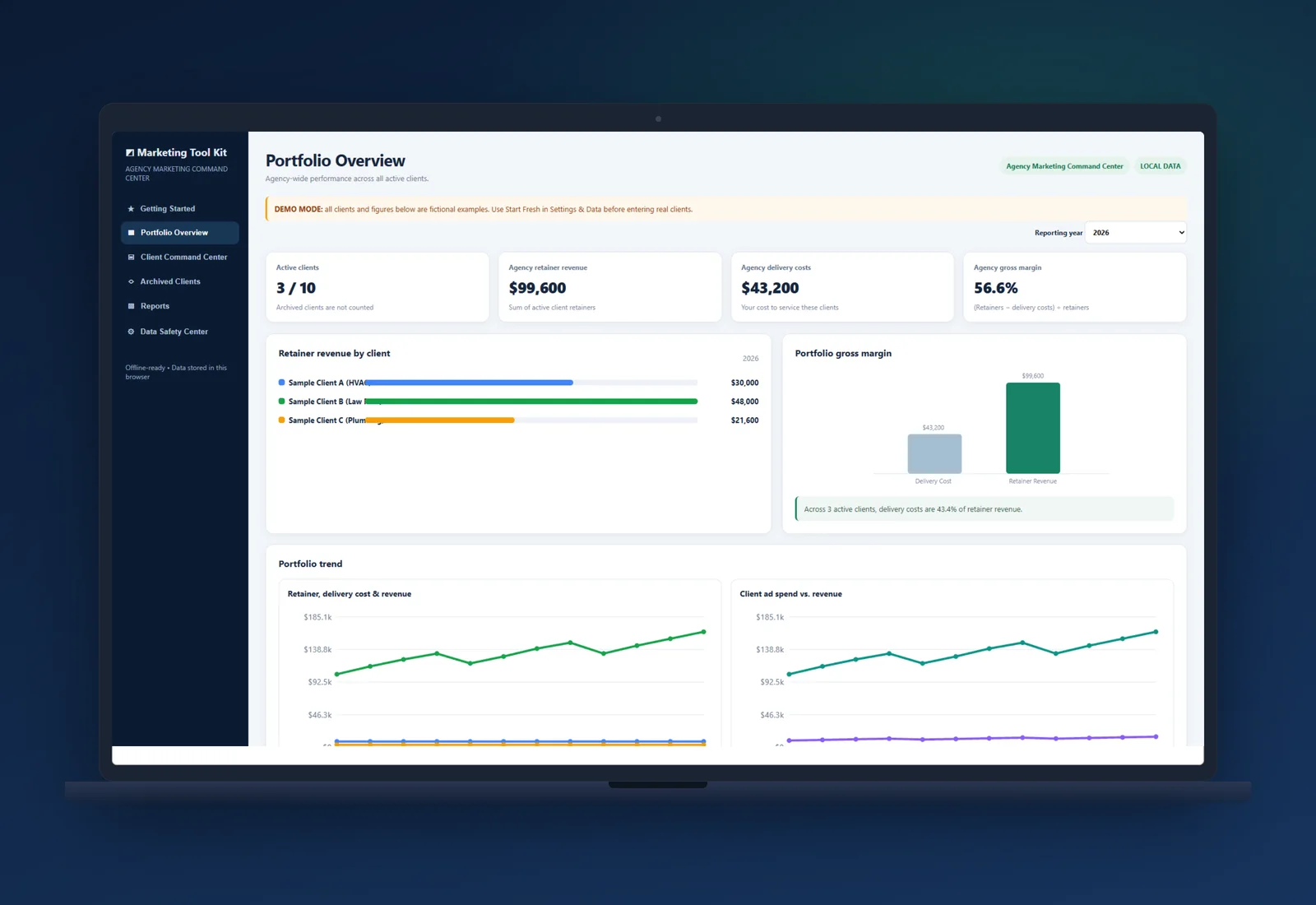Open the Reporting year dropdown

coord(1136,233)
